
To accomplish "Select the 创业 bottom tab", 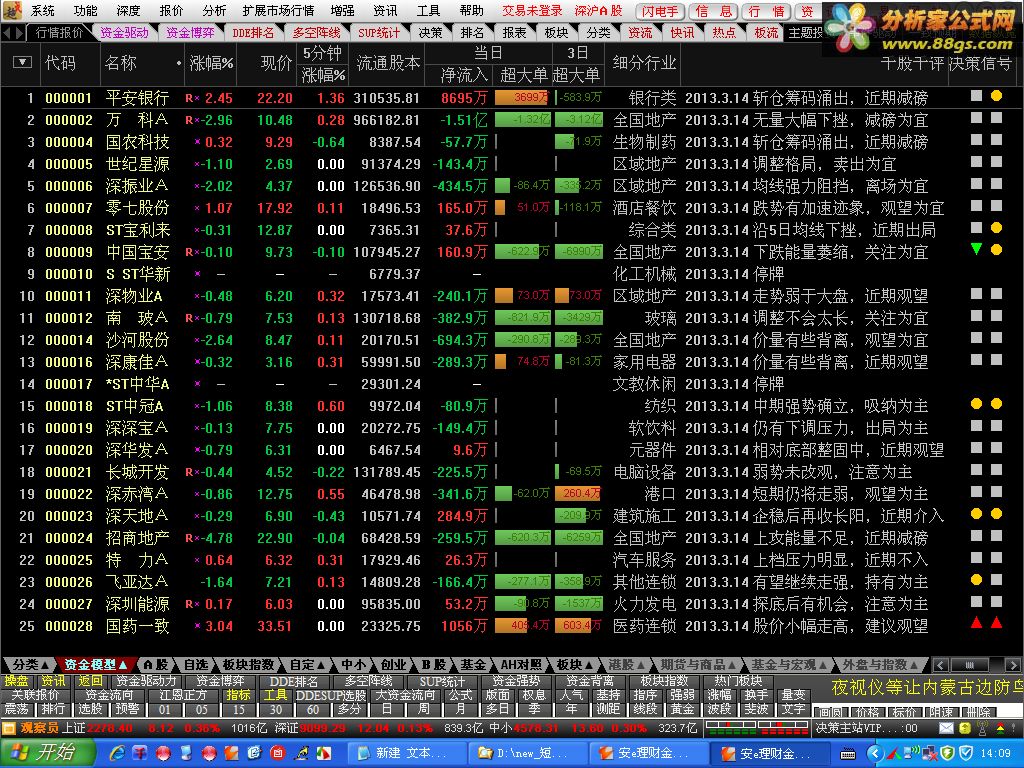I will [x=393, y=664].
